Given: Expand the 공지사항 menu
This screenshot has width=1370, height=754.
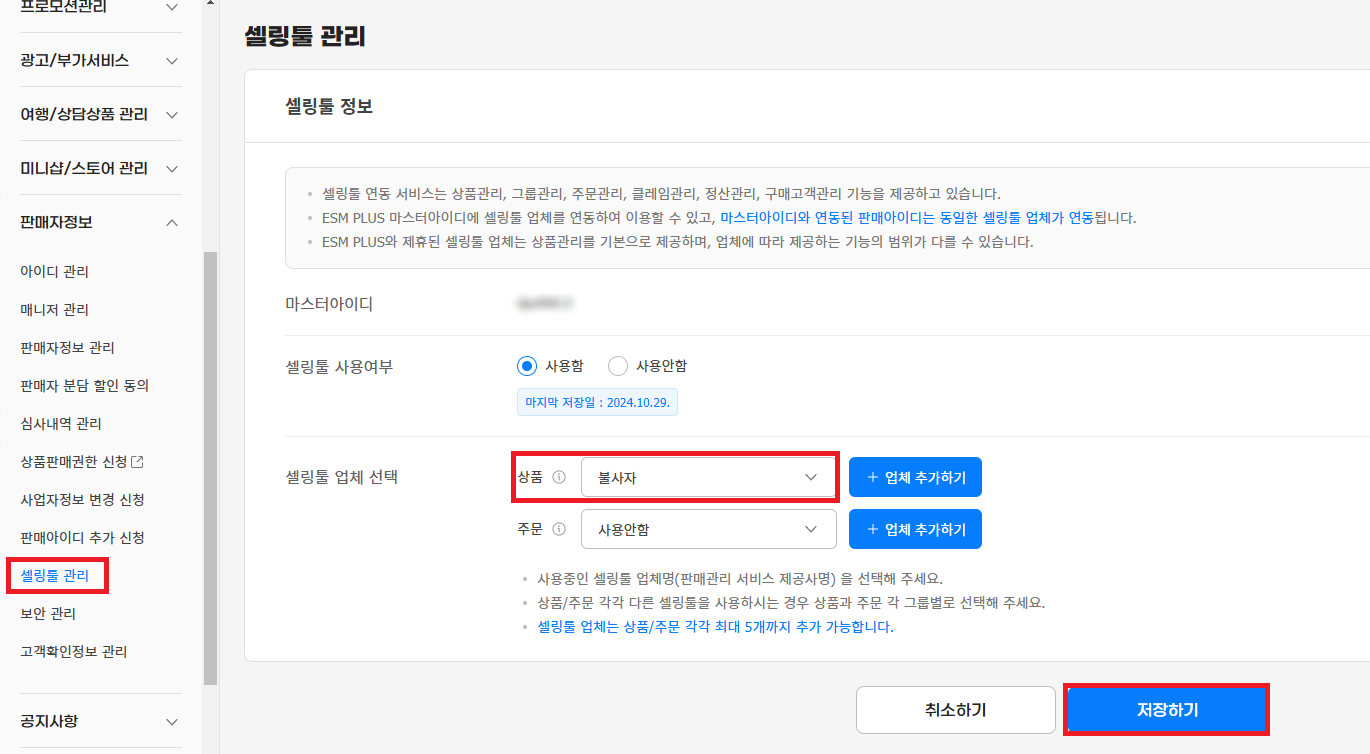Looking at the screenshot, I should [x=172, y=721].
